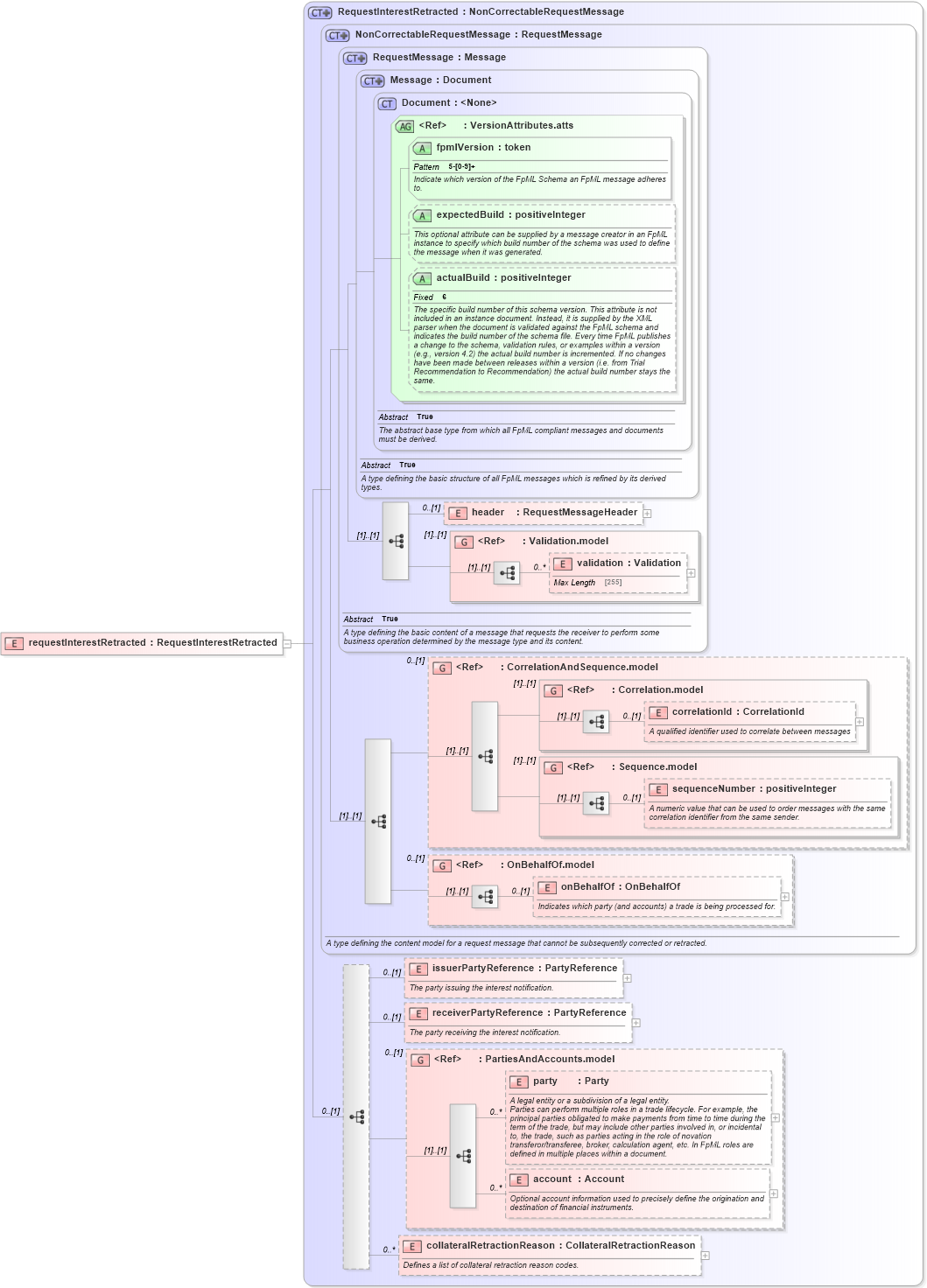The width and height of the screenshot is (927, 1288).
Task: Select 'The party issuing the interest notification.' text
Action: pyautogui.click(x=481, y=988)
